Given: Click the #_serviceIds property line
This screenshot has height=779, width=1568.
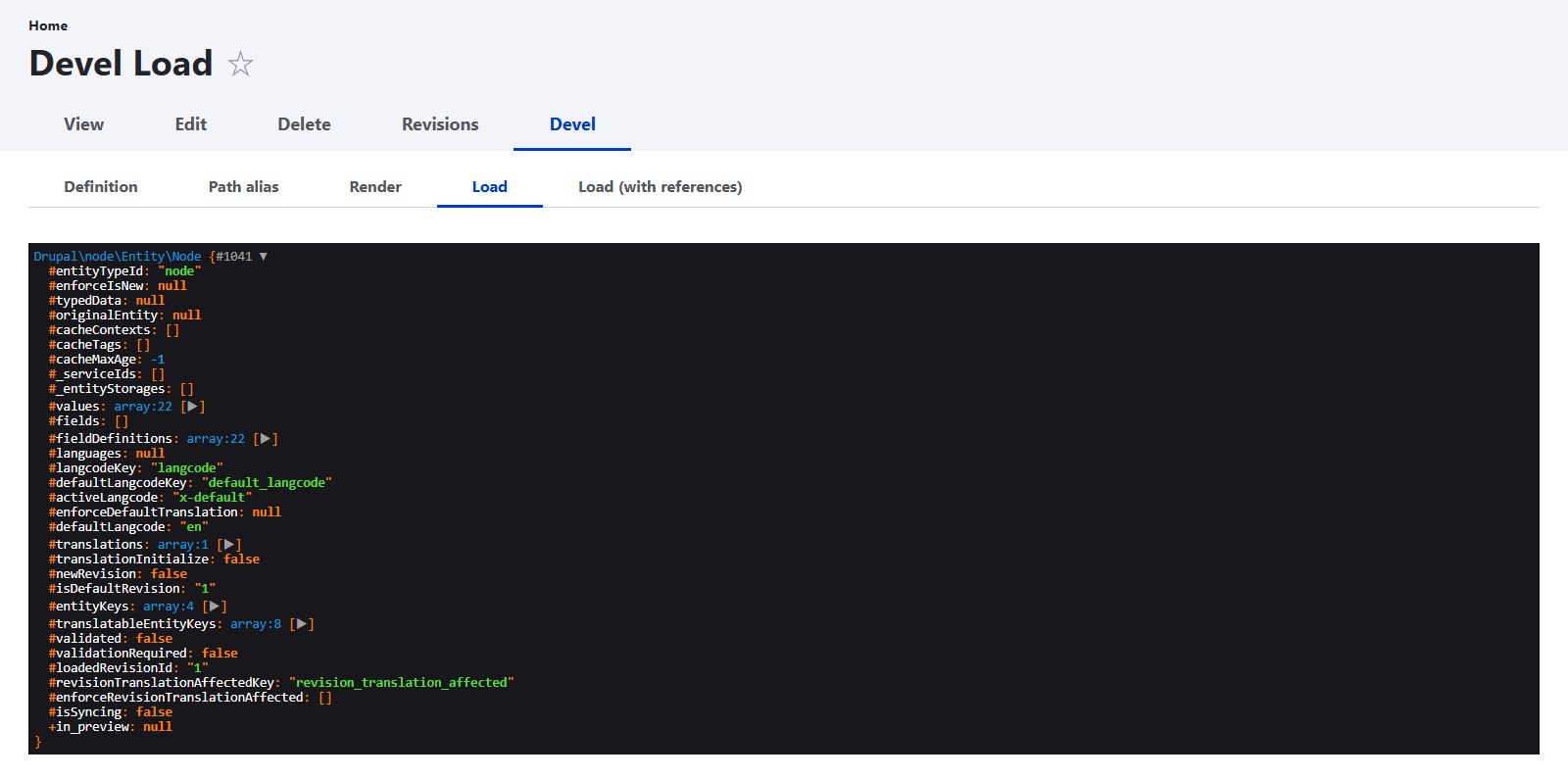Looking at the screenshot, I should (x=107, y=374).
